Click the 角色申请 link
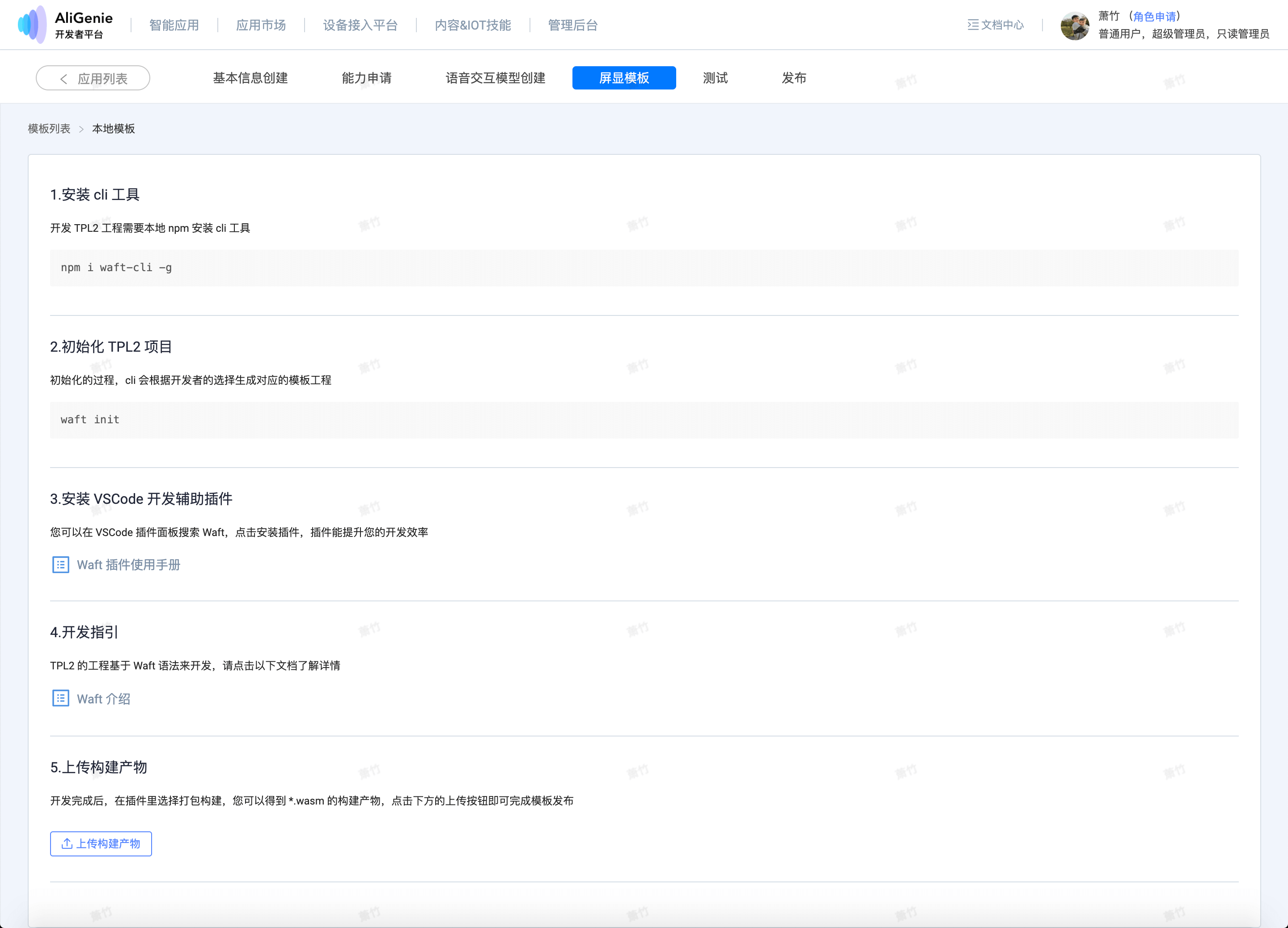Viewport: 1288px width, 928px height. pyautogui.click(x=1154, y=17)
